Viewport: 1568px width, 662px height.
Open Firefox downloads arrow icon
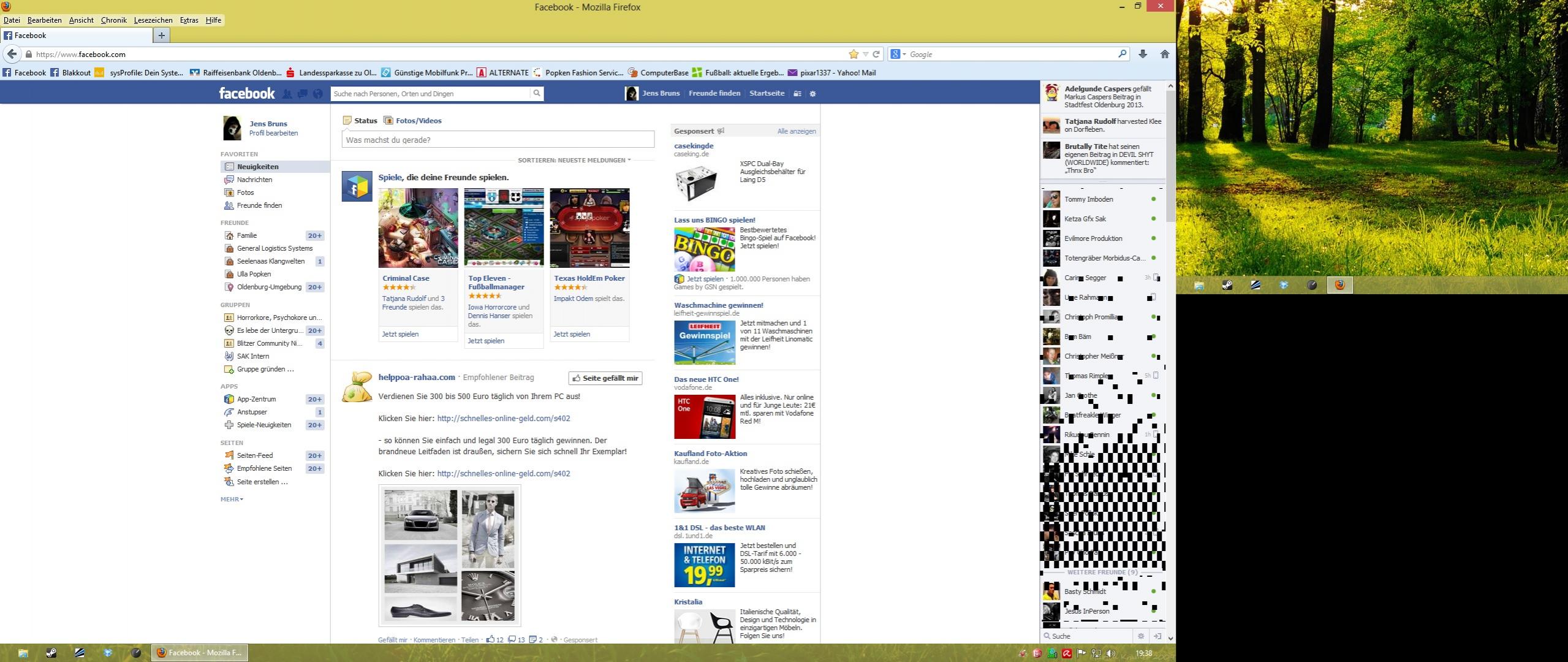(1142, 54)
